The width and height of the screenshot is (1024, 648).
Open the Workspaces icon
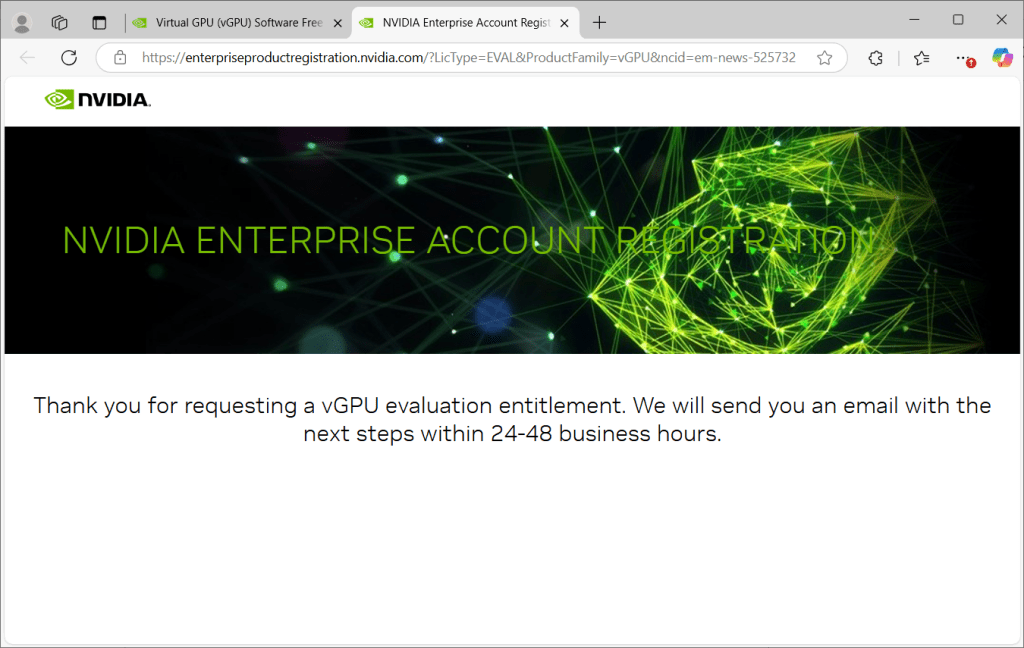60,22
